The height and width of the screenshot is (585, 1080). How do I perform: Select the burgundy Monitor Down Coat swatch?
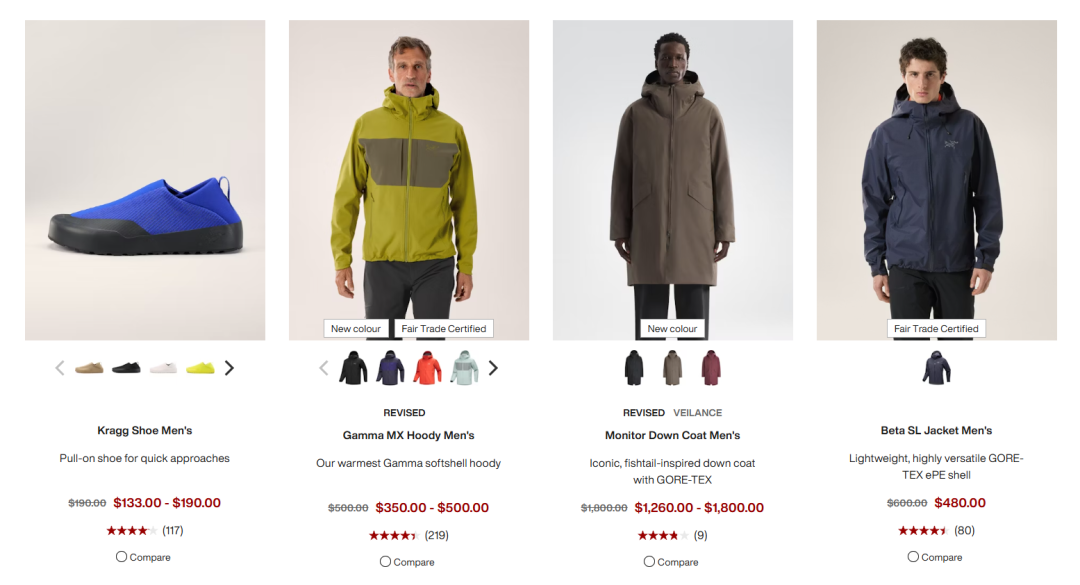(711, 368)
